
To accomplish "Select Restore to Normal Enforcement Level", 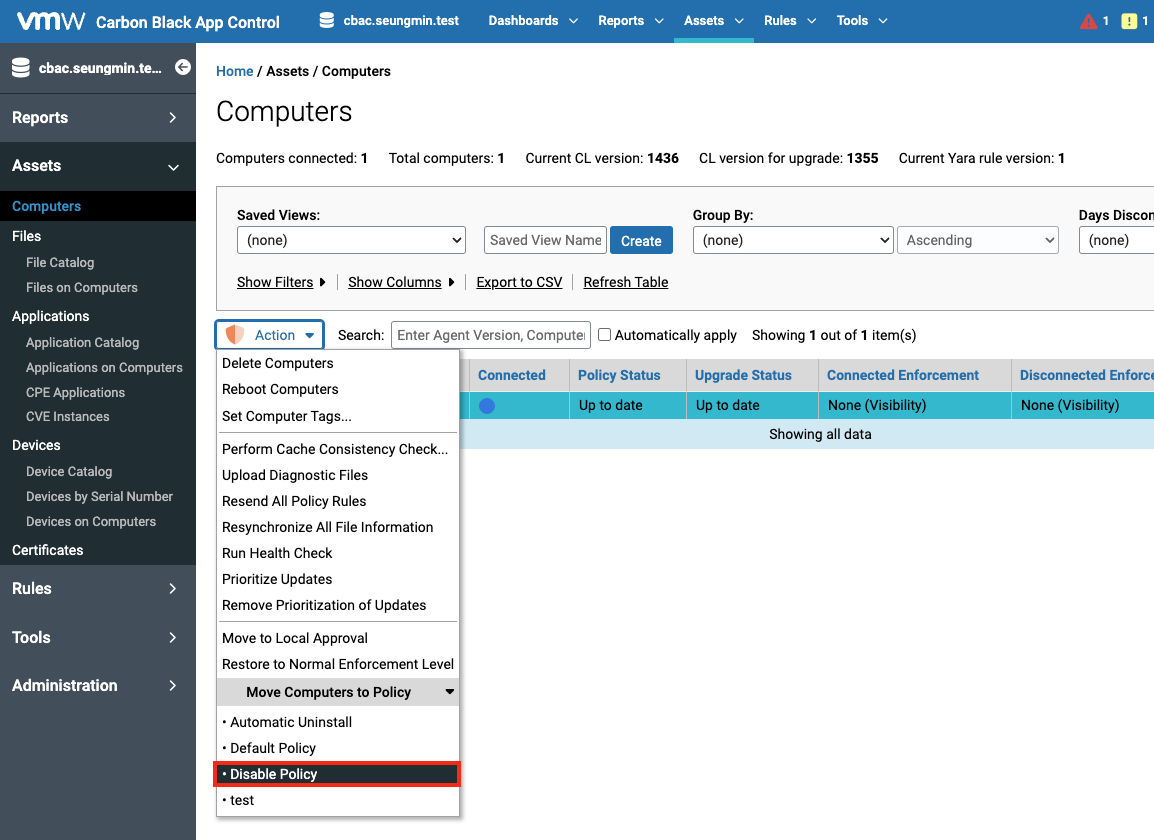I will point(338,665).
